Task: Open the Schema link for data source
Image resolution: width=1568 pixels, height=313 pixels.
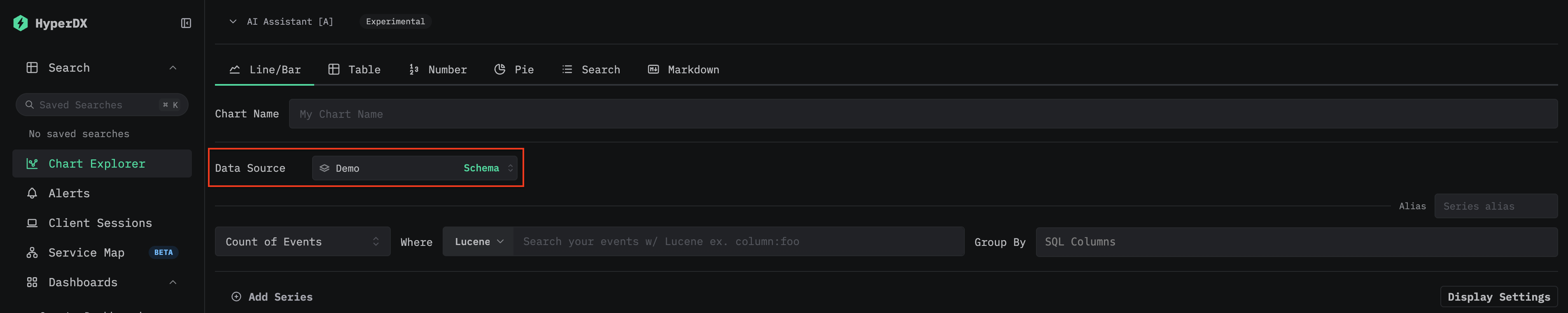Action: point(481,168)
